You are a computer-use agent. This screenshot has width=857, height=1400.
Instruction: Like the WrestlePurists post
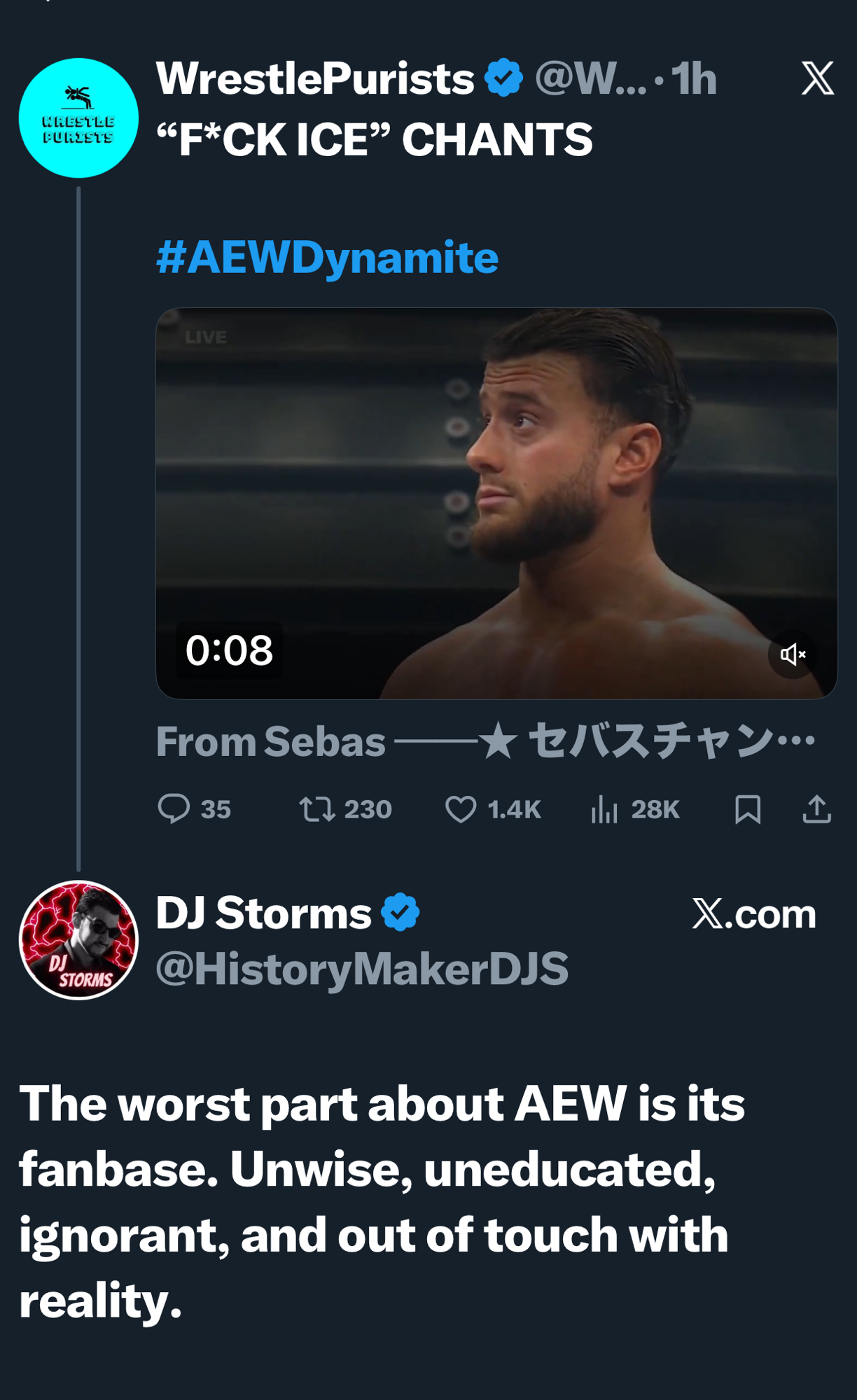(x=461, y=809)
